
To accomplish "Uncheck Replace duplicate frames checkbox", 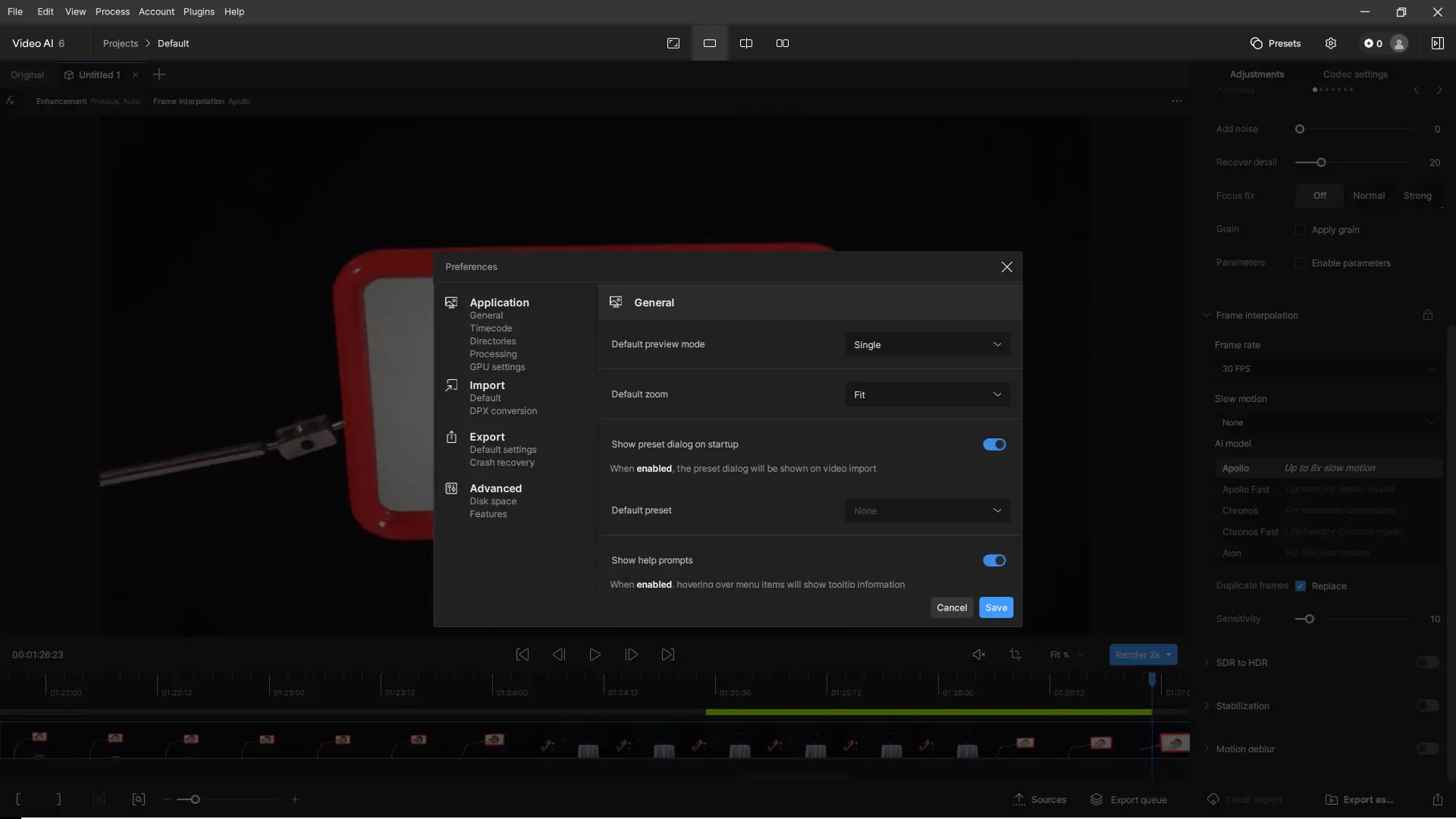I will [1301, 586].
